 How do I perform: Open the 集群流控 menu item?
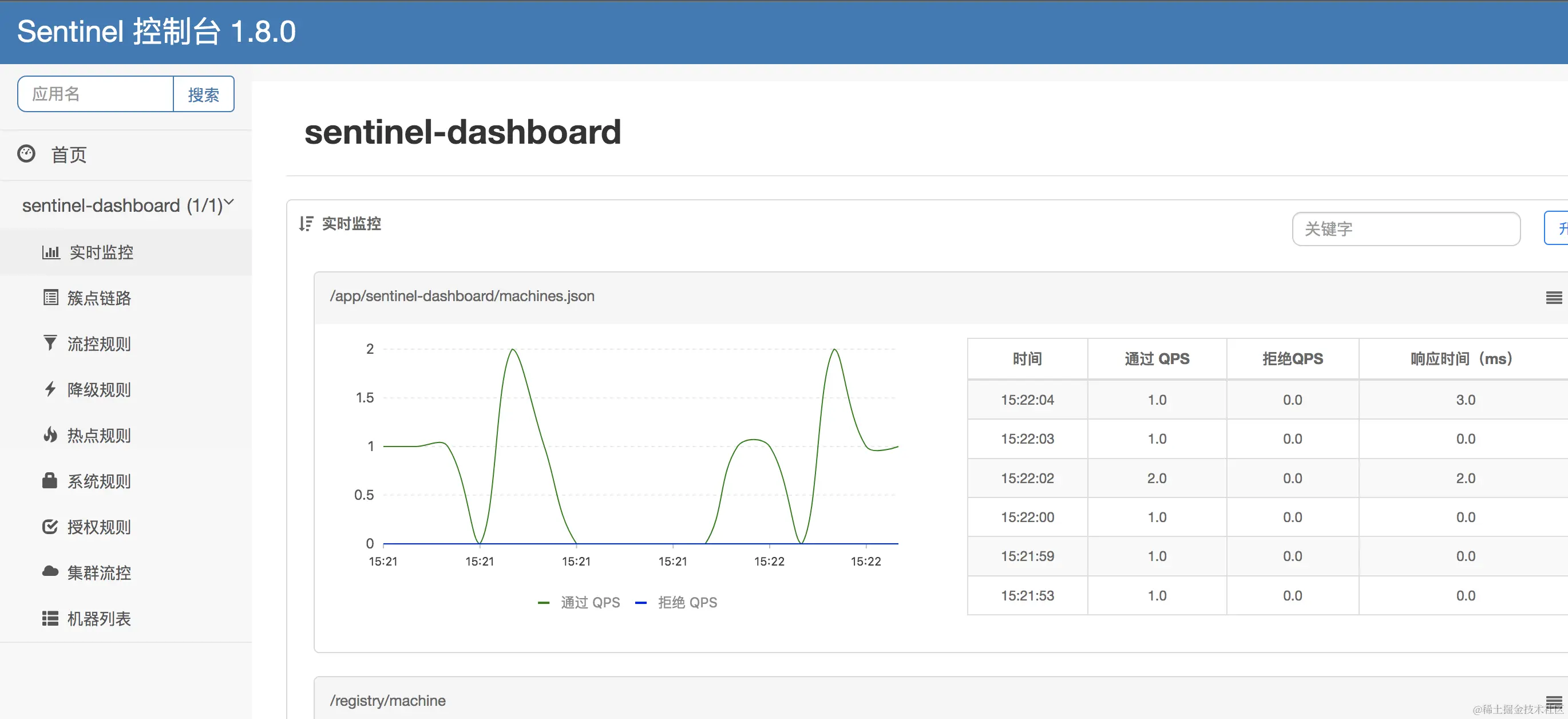99,573
